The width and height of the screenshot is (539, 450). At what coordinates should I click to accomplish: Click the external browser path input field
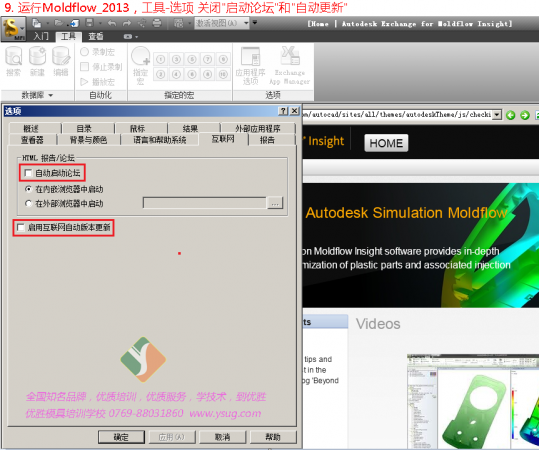(205, 203)
